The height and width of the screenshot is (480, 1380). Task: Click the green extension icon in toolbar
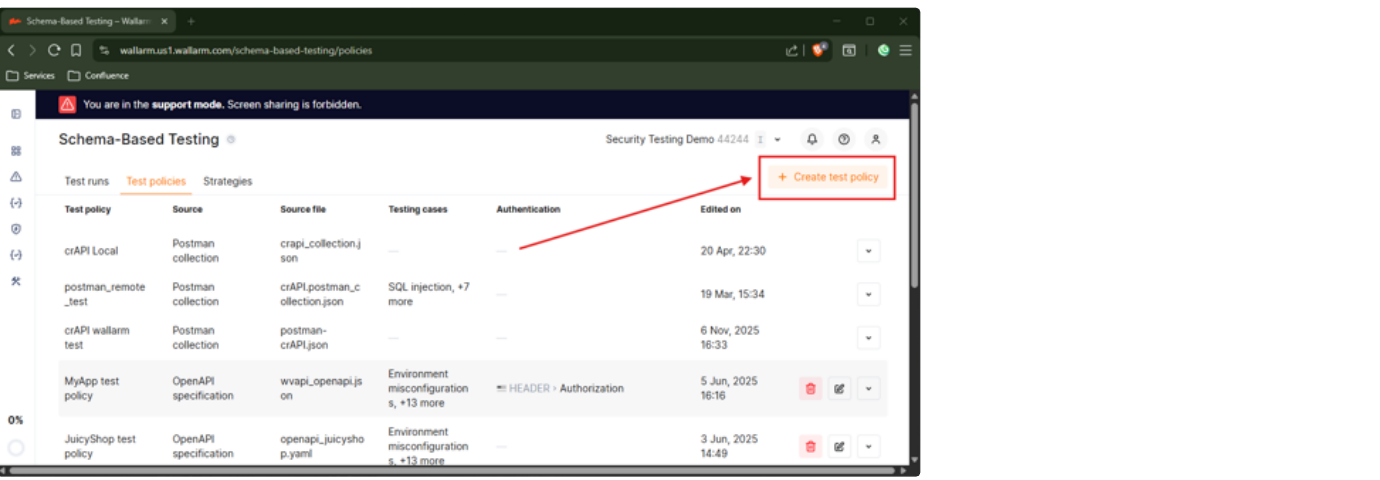click(884, 50)
